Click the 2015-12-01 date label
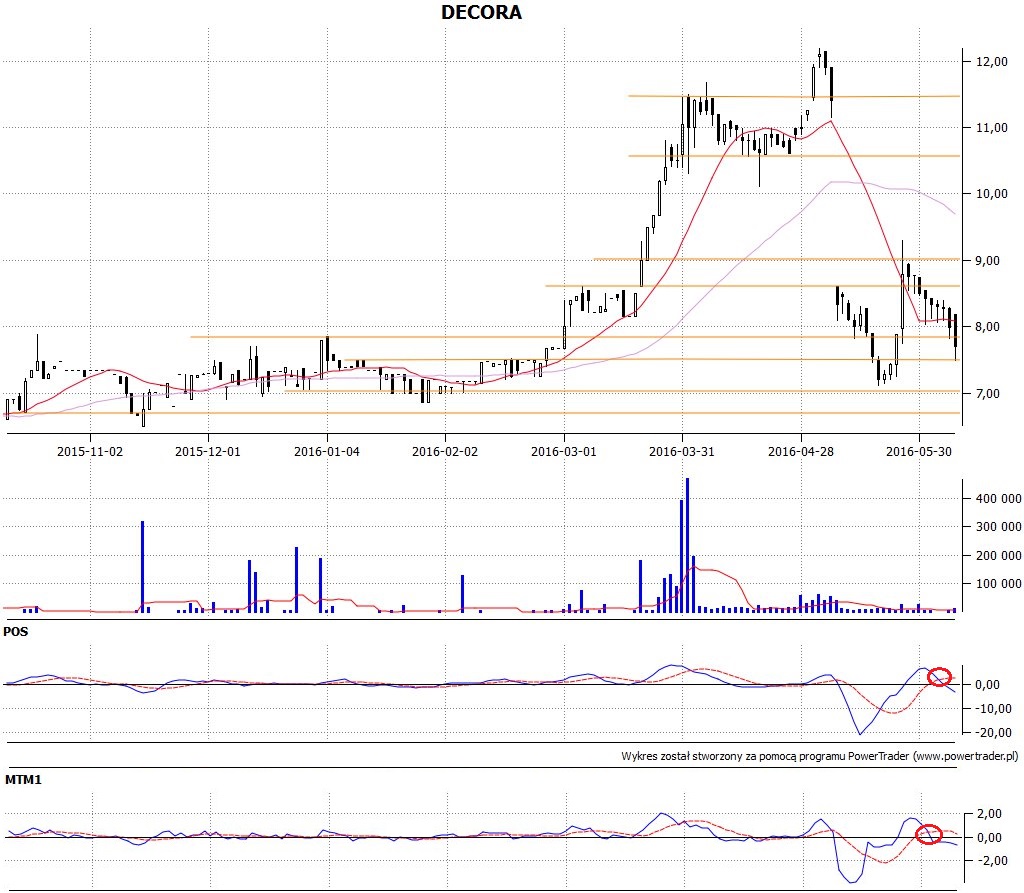1024x893 pixels. [x=208, y=451]
